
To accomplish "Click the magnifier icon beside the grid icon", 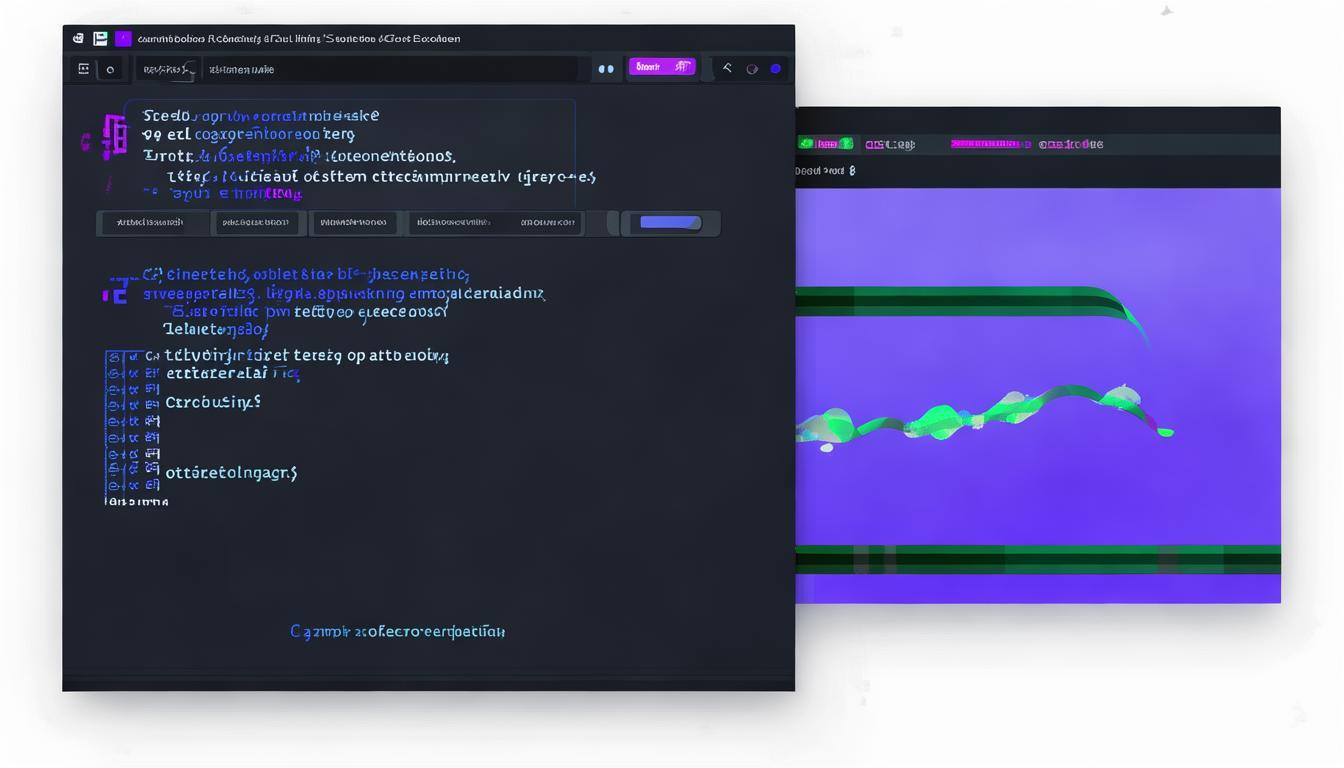I will point(110,69).
